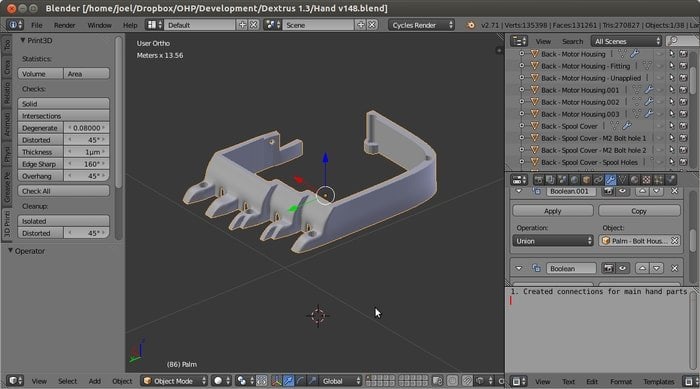The height and width of the screenshot is (389, 700).
Task: Open the Modifiers properties tab wrench icon
Action: (x=610, y=180)
